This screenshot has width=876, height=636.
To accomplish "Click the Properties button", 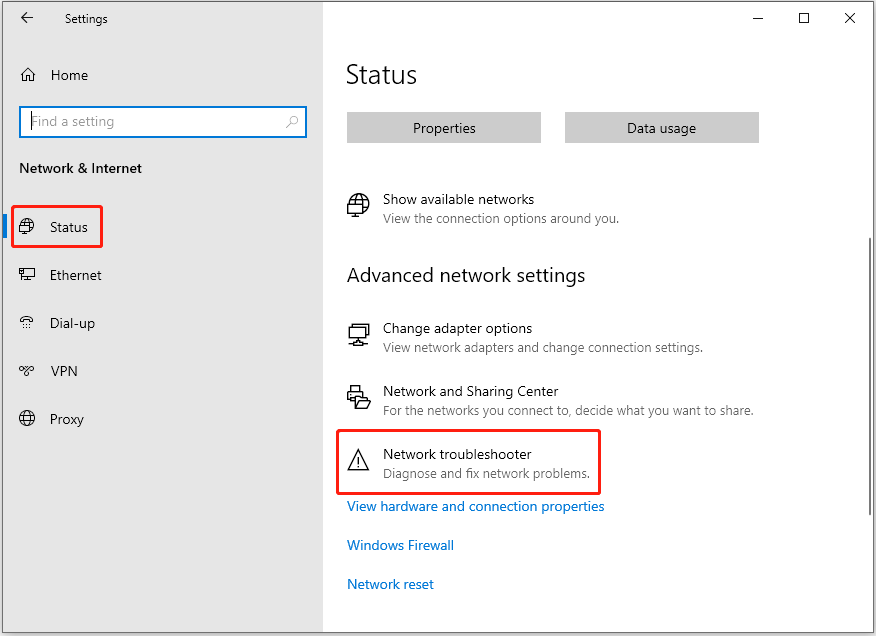I will coord(444,127).
